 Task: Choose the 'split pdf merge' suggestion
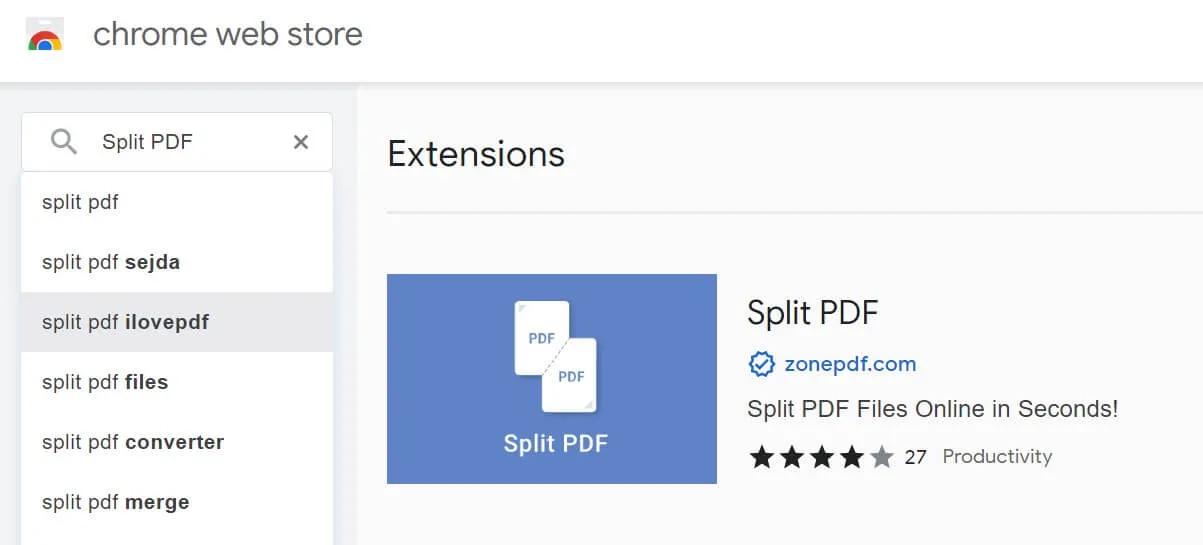pos(115,502)
